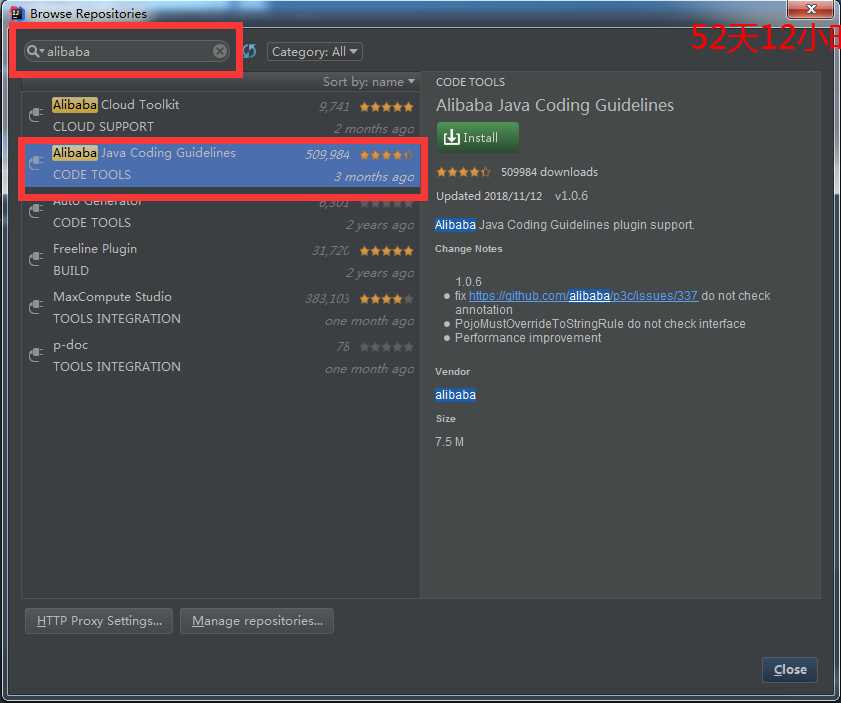The image size is (841, 703).
Task: Click the 509984 downloads text
Action: click(549, 172)
